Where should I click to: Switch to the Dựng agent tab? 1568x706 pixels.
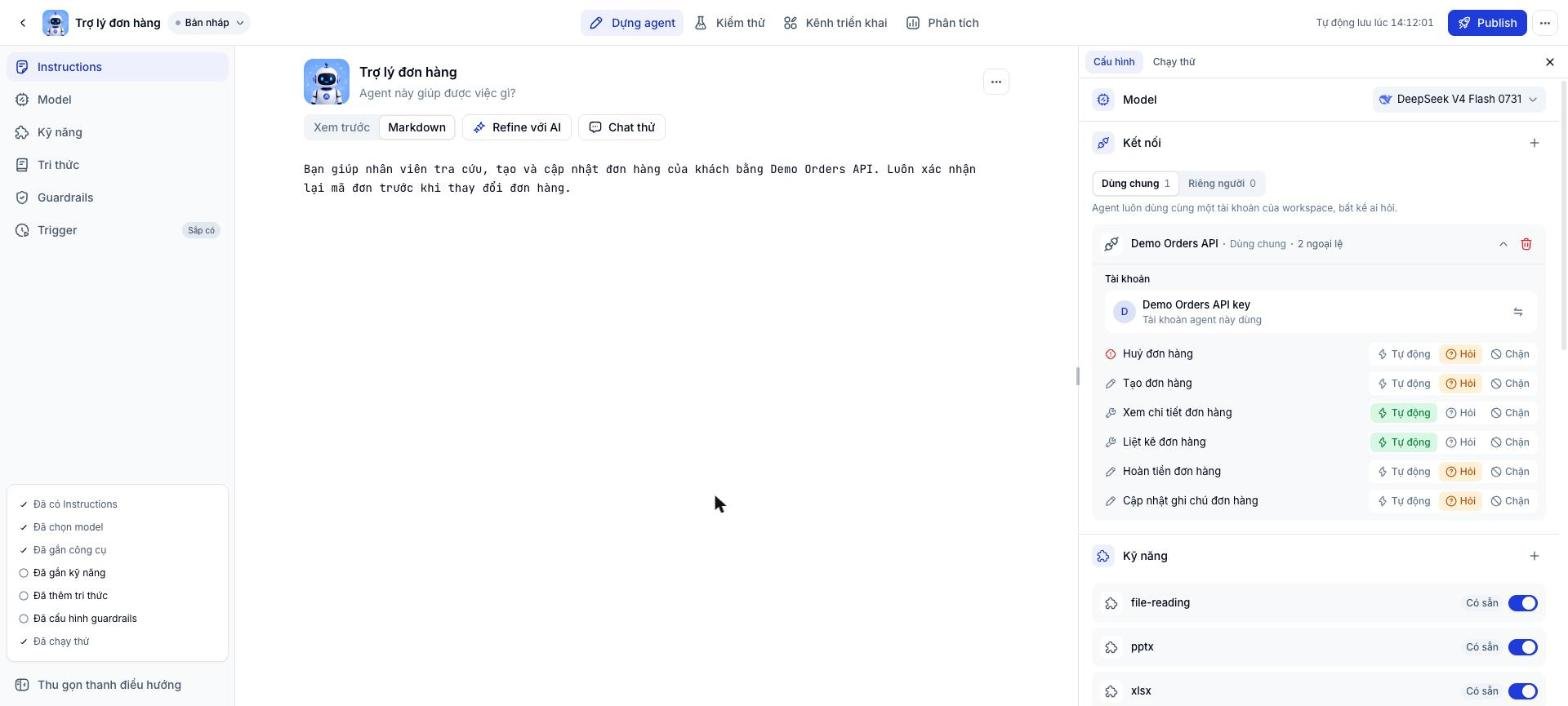coord(632,23)
